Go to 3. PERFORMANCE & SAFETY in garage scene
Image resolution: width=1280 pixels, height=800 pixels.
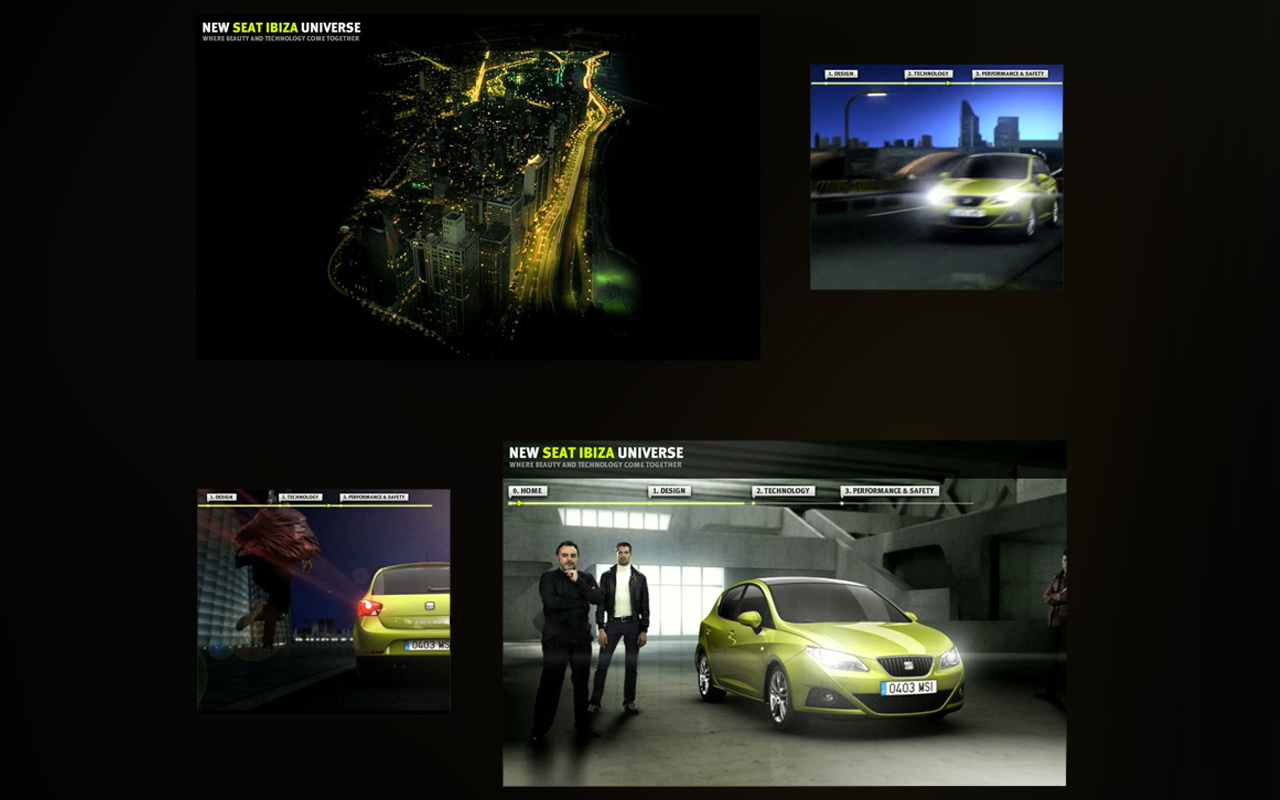tap(889, 491)
